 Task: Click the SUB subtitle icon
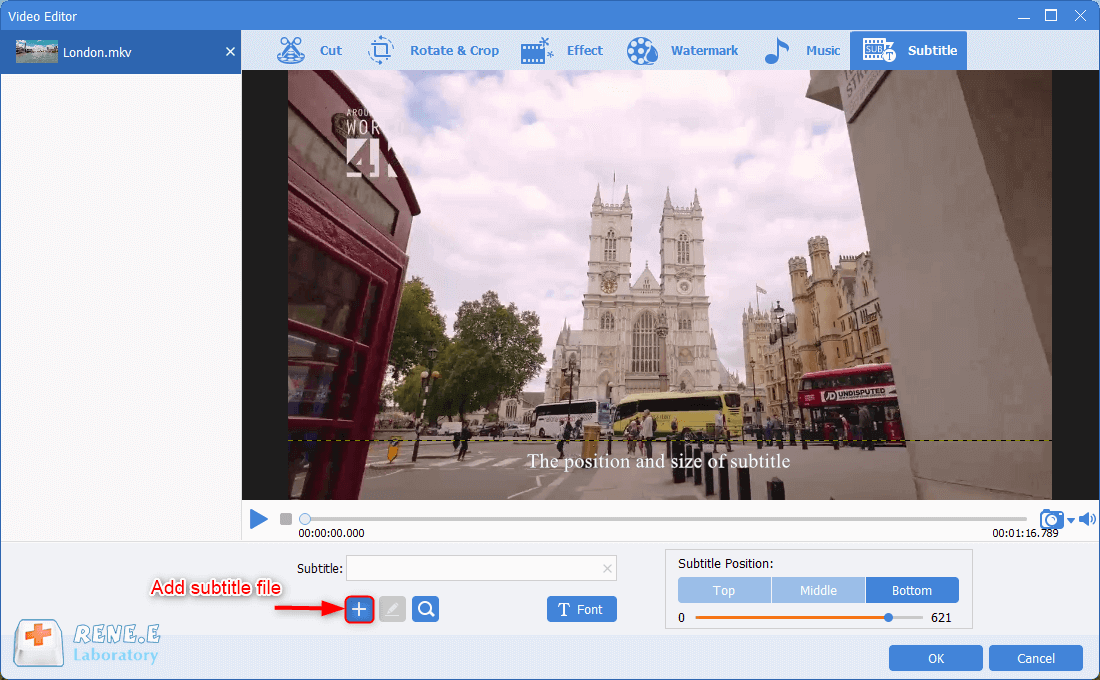point(878,50)
